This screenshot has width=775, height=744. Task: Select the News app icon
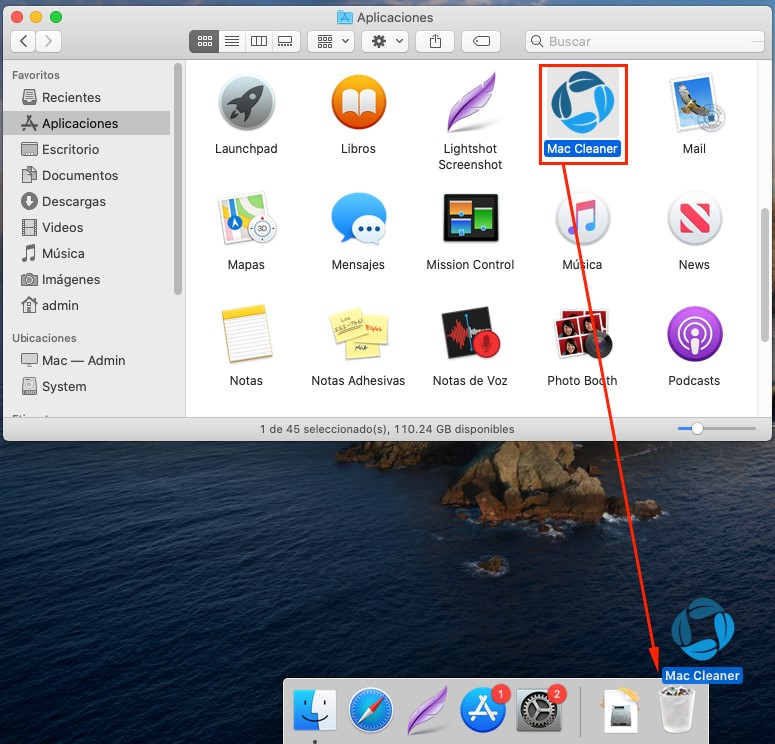click(x=694, y=218)
